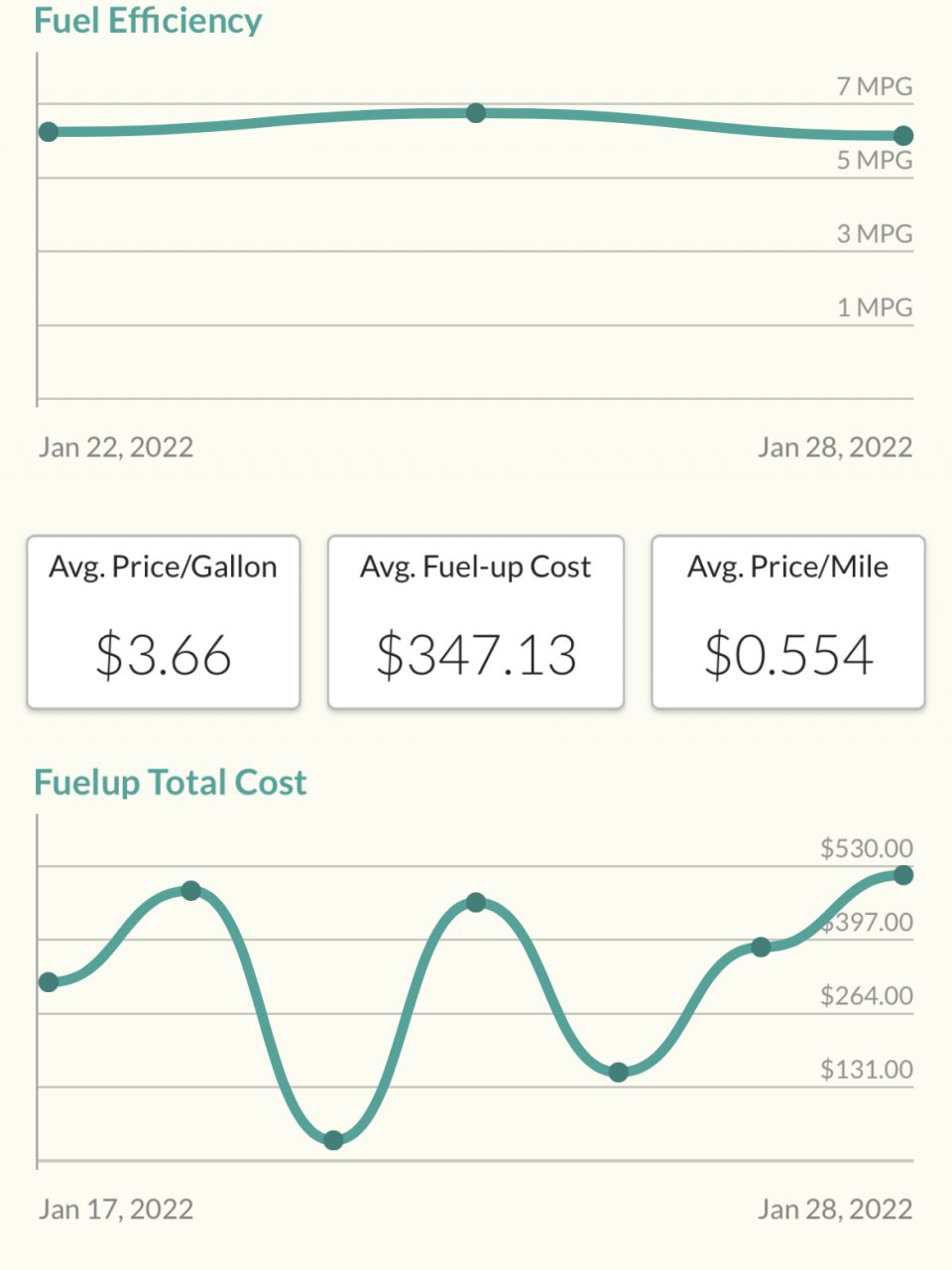Click the $264.00 axis label
The height and width of the screenshot is (1270, 952).
(x=866, y=995)
